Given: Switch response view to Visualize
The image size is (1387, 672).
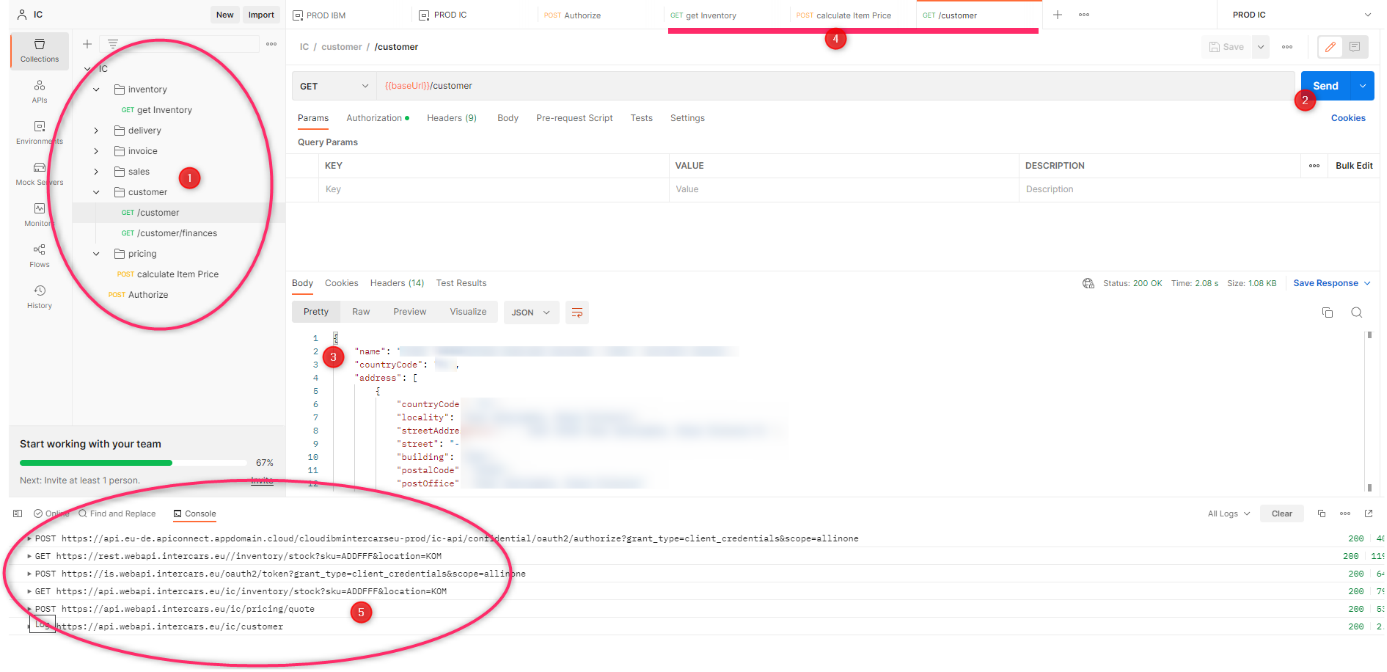Looking at the screenshot, I should click(x=468, y=313).
